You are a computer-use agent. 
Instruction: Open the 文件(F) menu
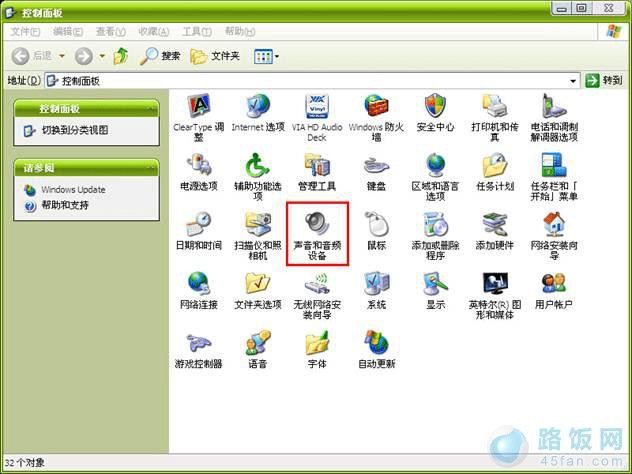tap(25, 31)
